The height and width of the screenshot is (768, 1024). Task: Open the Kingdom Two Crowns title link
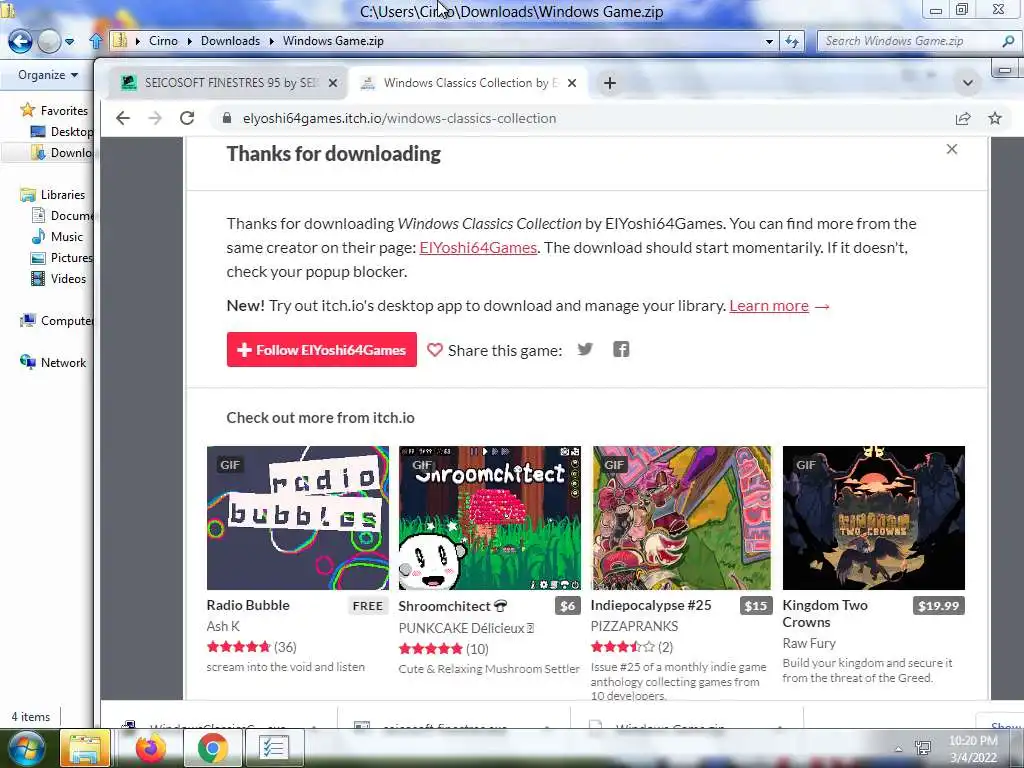tap(825, 613)
